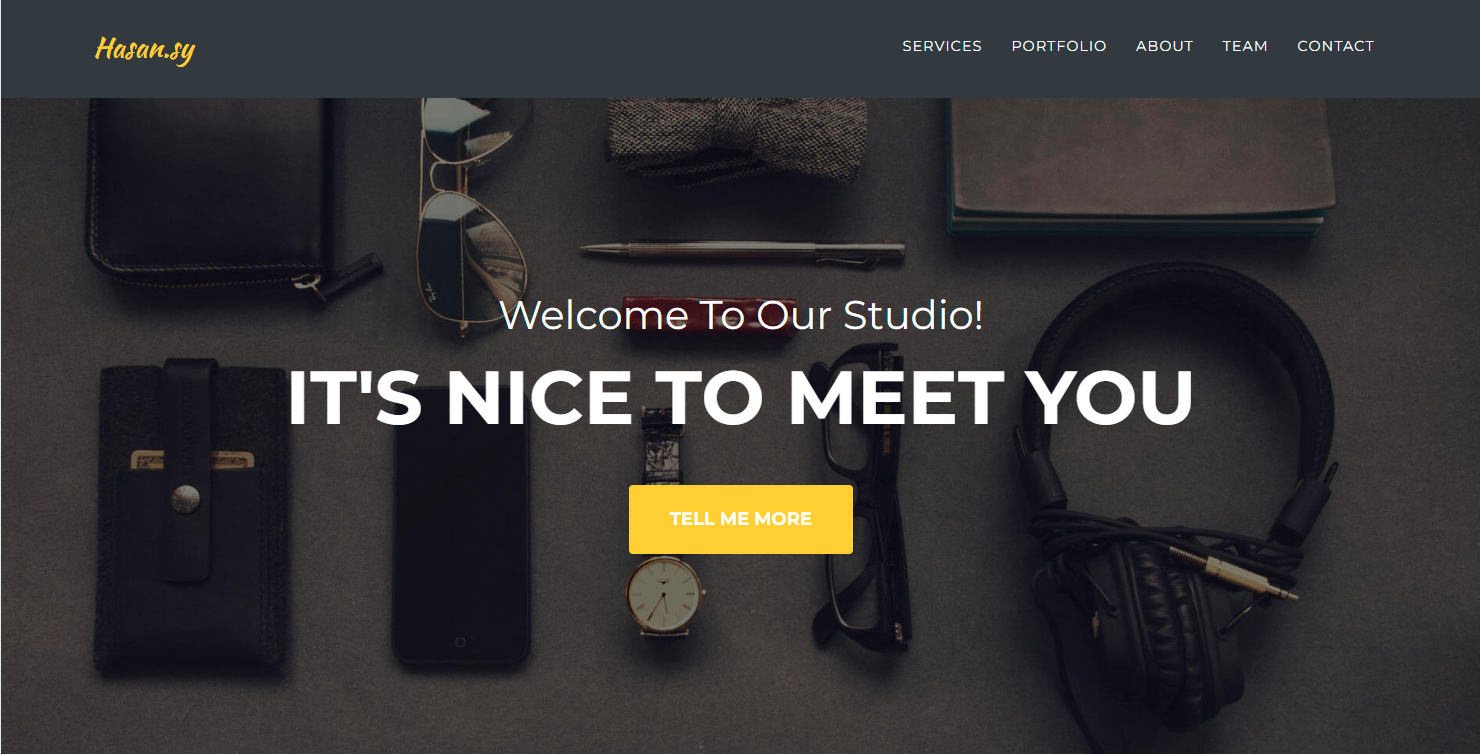1480x755 pixels.
Task: Open the Services section
Action: coord(942,46)
